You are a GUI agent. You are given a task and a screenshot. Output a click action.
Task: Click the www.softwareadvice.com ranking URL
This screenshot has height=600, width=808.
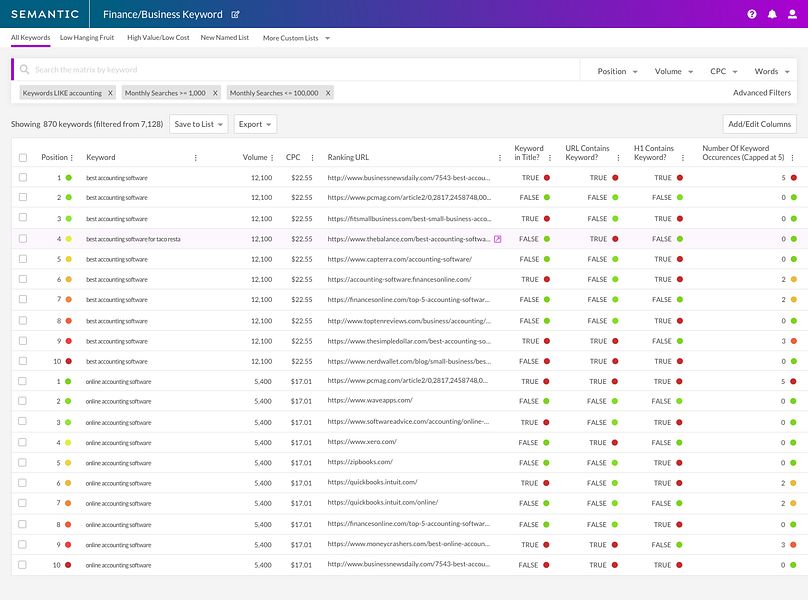(x=408, y=422)
